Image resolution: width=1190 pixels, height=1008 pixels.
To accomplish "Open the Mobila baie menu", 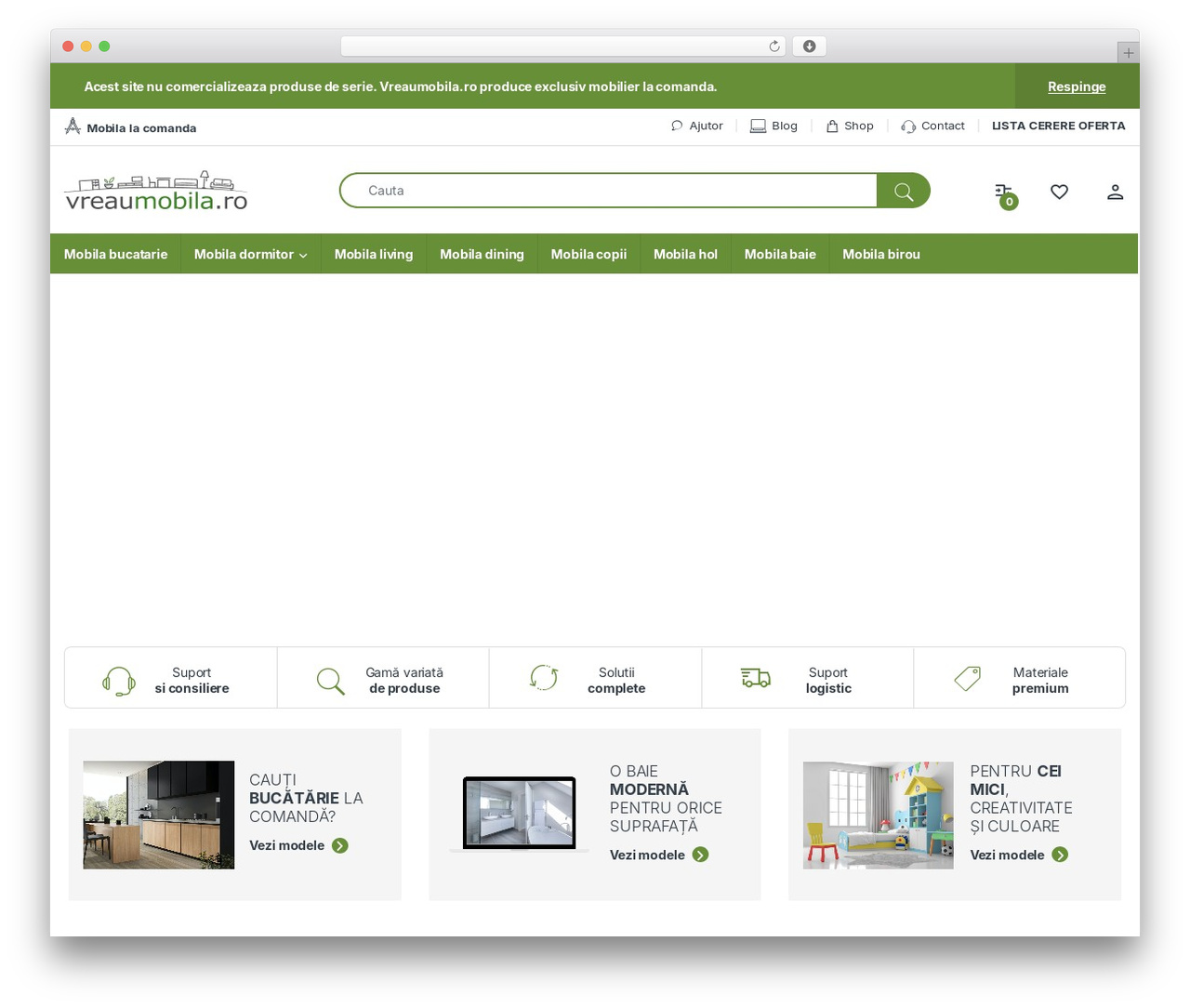I will [780, 254].
